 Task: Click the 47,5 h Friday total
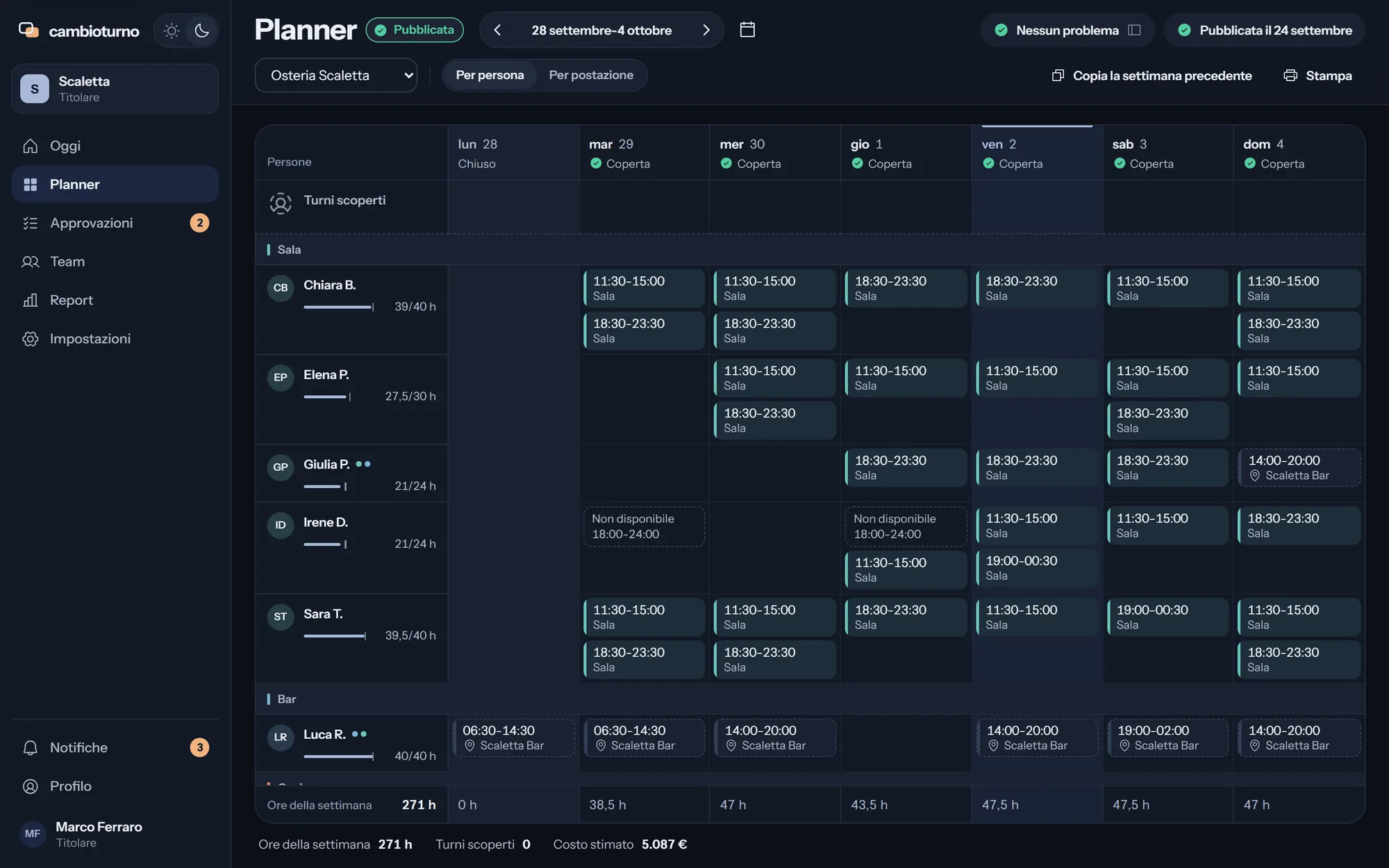click(x=1000, y=805)
